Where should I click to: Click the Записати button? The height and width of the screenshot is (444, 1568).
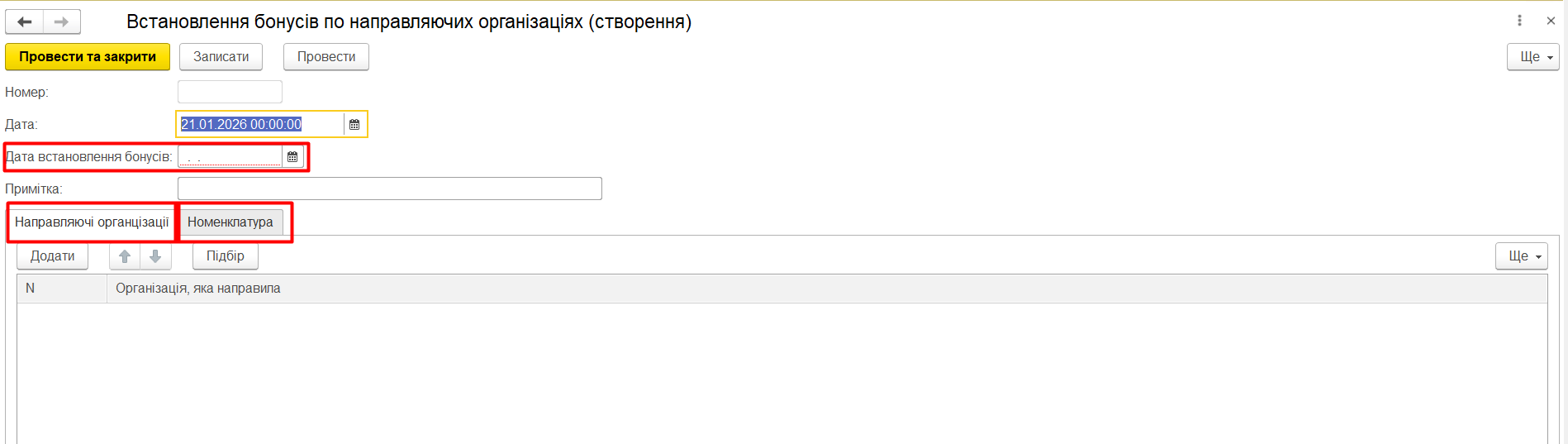click(x=221, y=57)
